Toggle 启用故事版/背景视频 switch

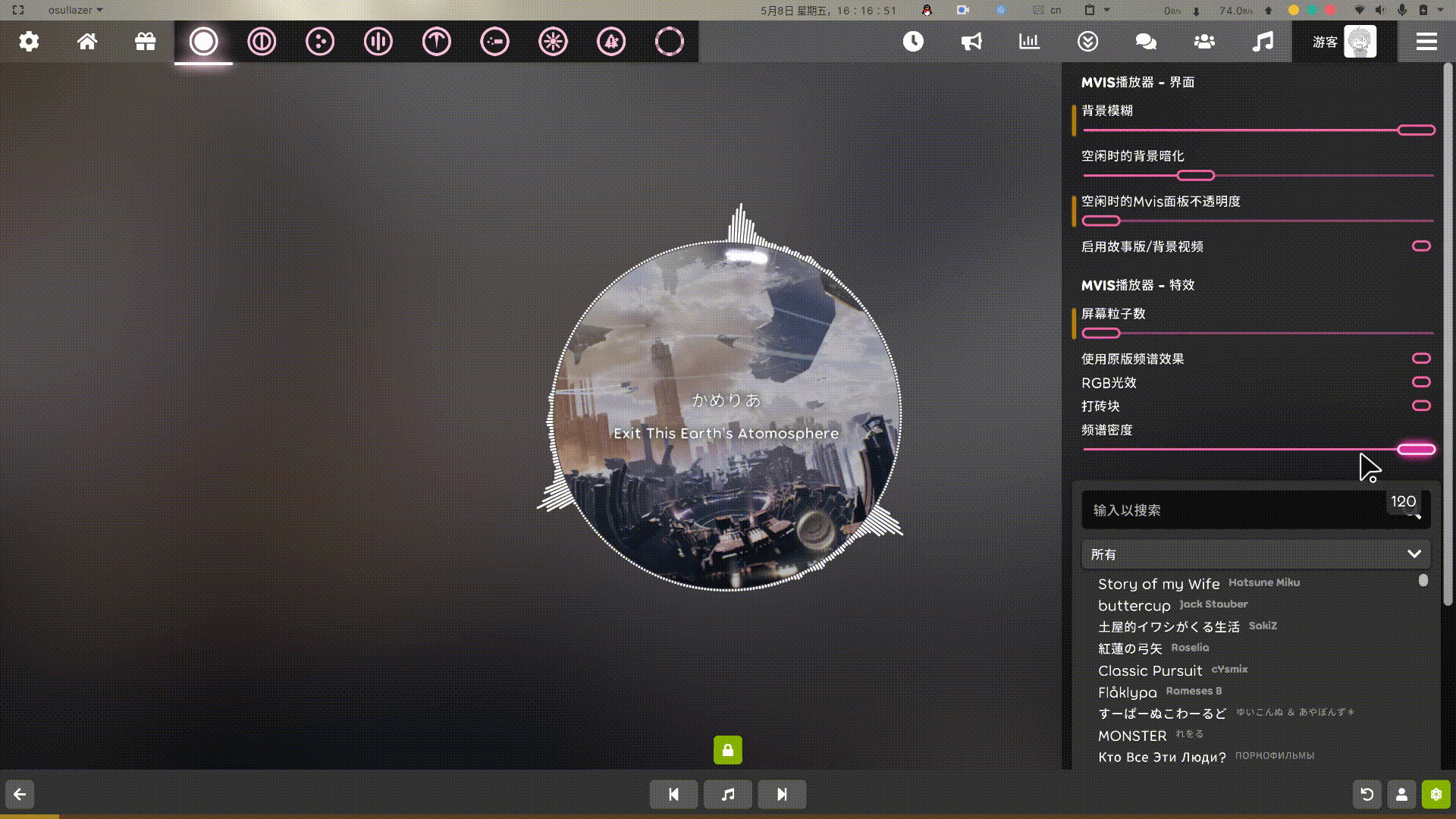tap(1421, 246)
